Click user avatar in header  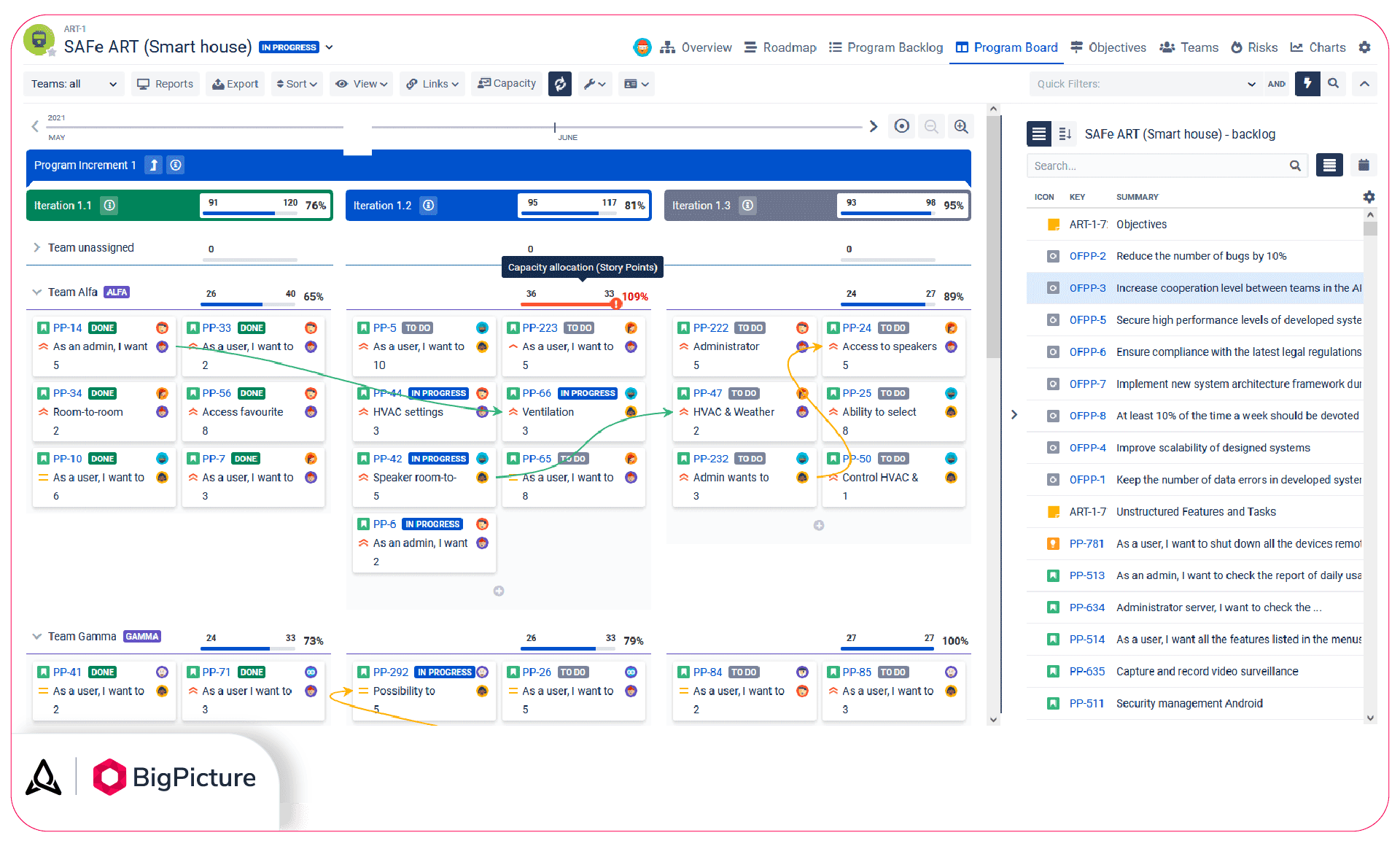[x=642, y=47]
